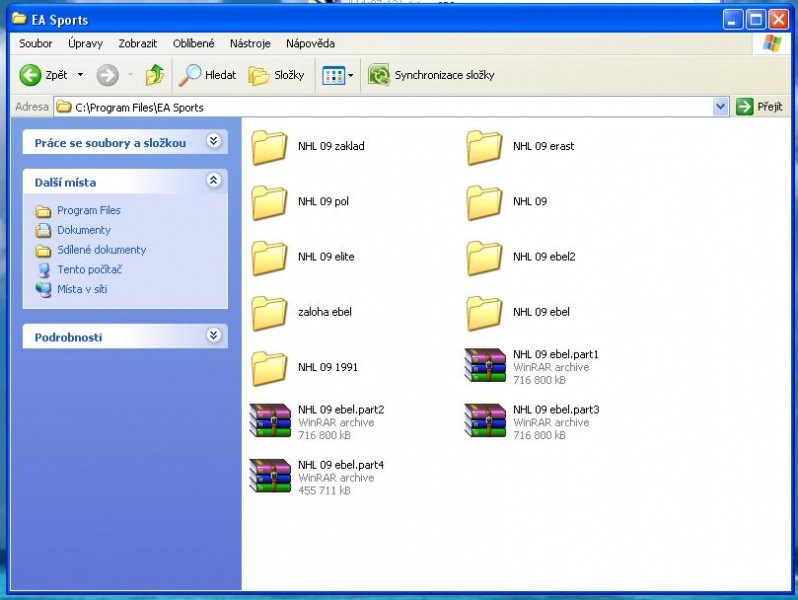798x600 pixels.
Task: Click the grey Forward arrow button
Action: (107, 75)
